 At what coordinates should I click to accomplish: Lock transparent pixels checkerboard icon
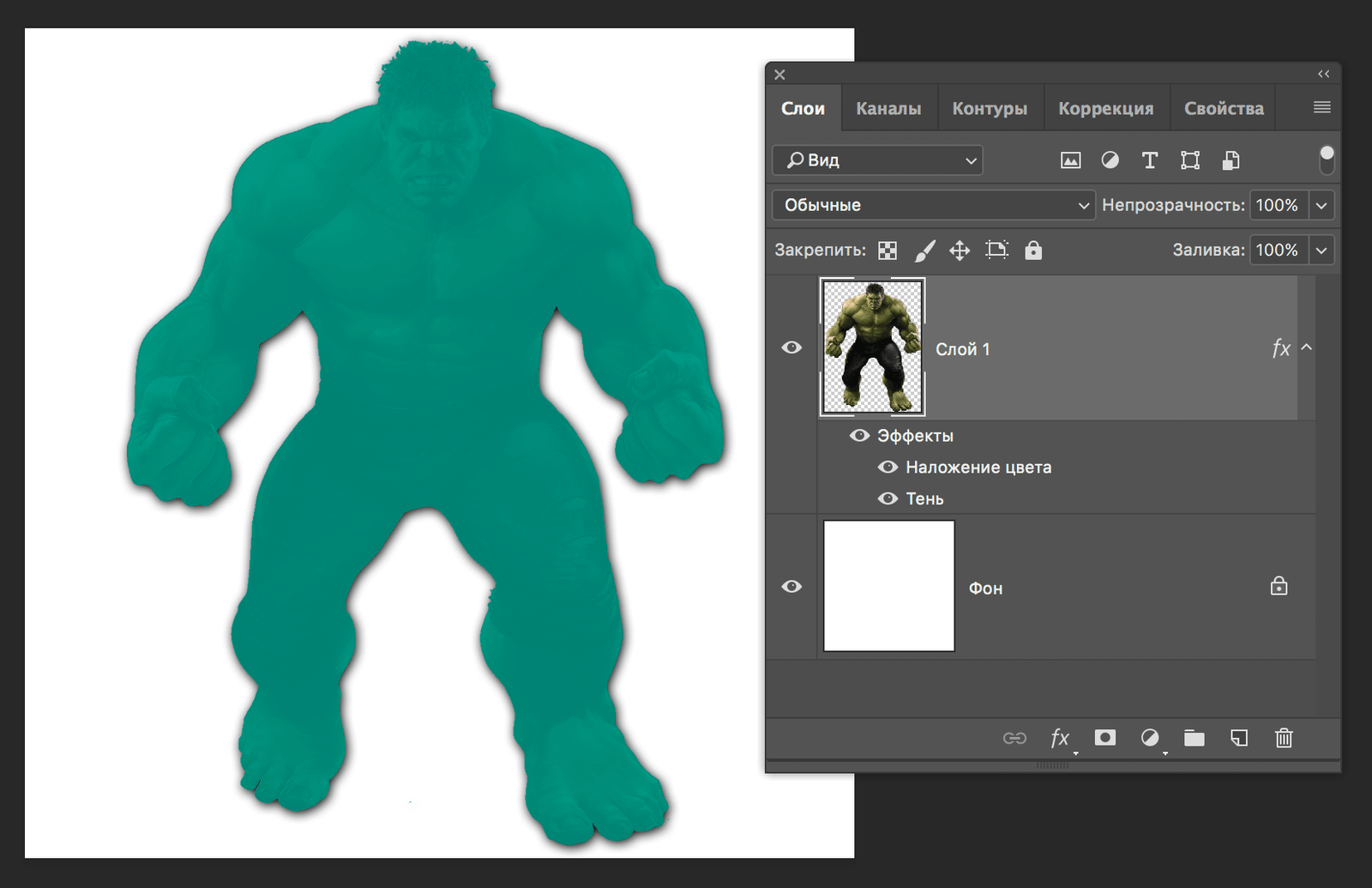(x=888, y=251)
